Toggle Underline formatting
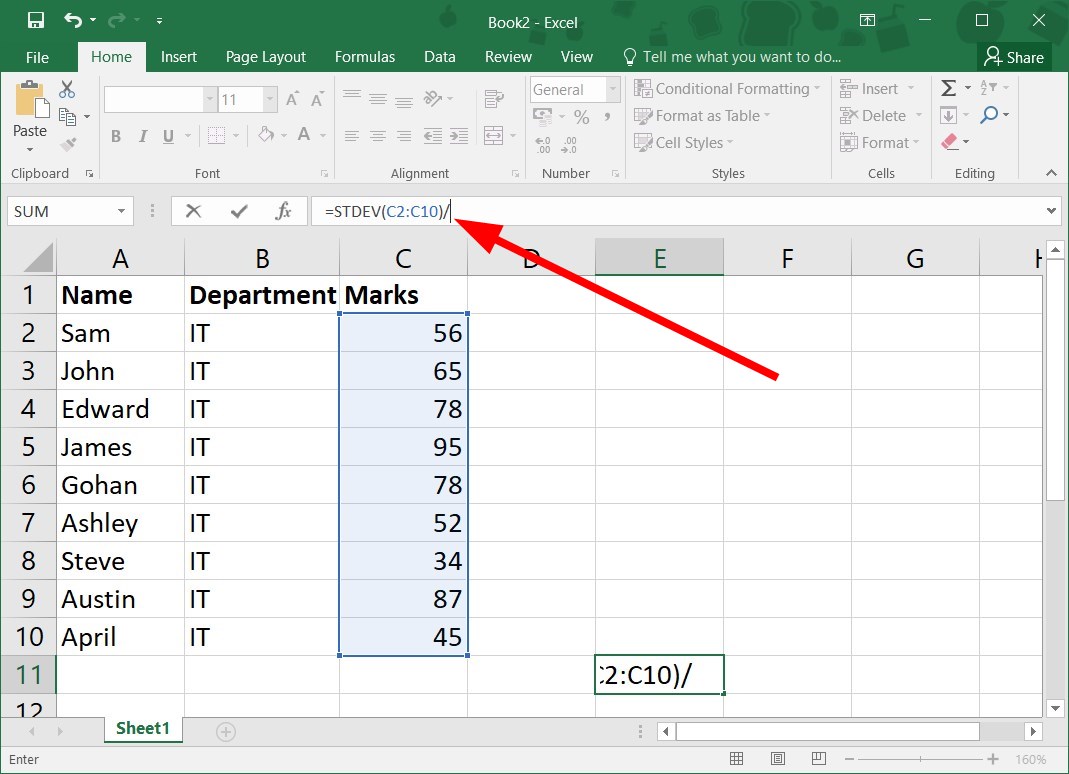This screenshot has height=774, width=1069. click(x=168, y=136)
